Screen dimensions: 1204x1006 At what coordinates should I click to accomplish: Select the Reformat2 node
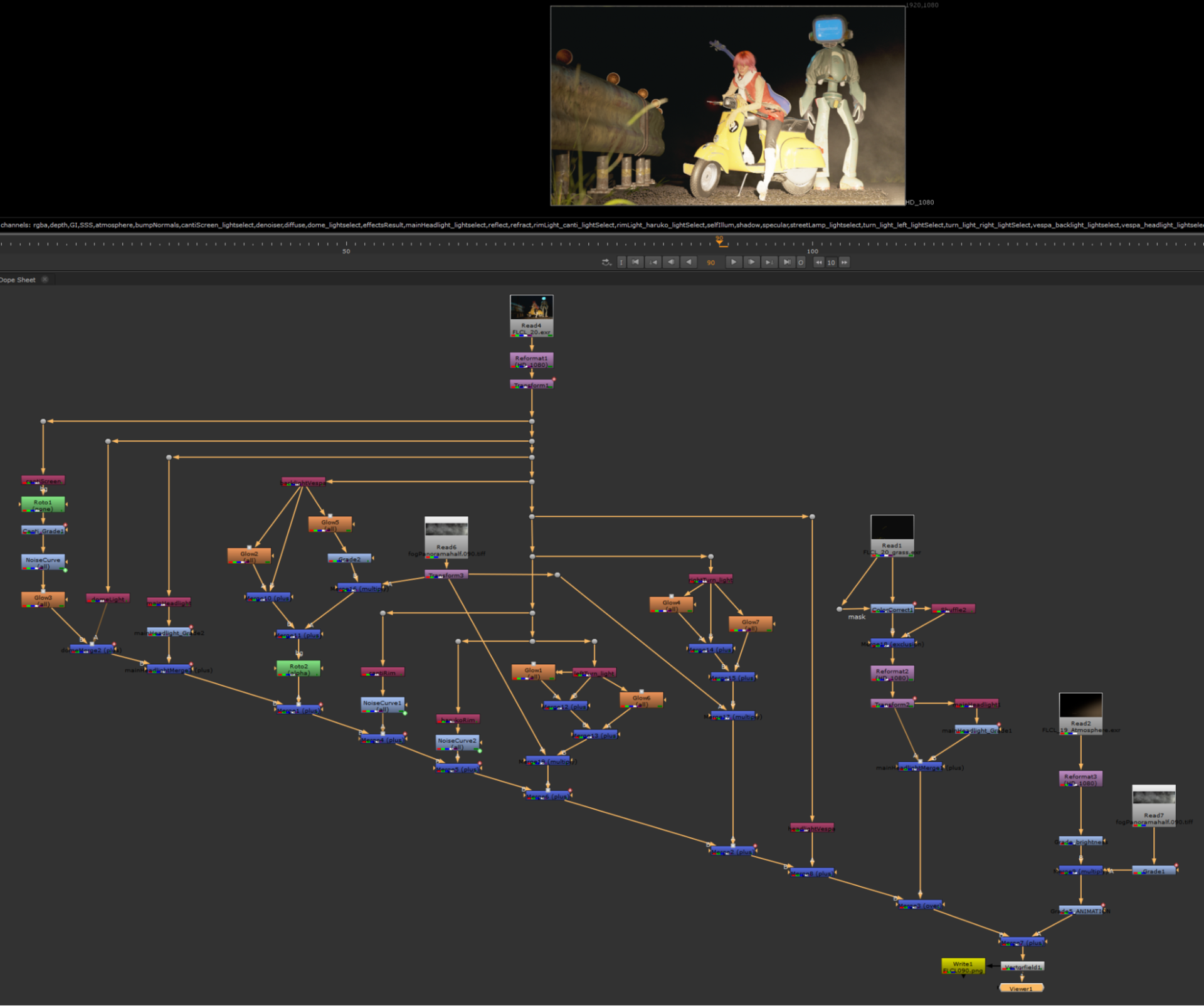[x=892, y=674]
